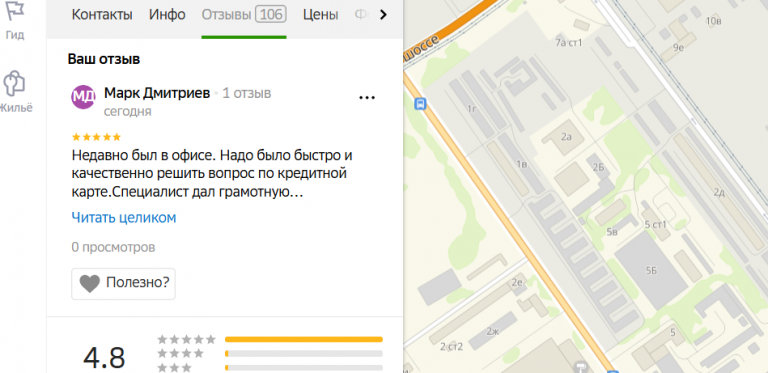The height and width of the screenshot is (373, 768).
Task: Mark review with Полезно? button
Action: 123,283
